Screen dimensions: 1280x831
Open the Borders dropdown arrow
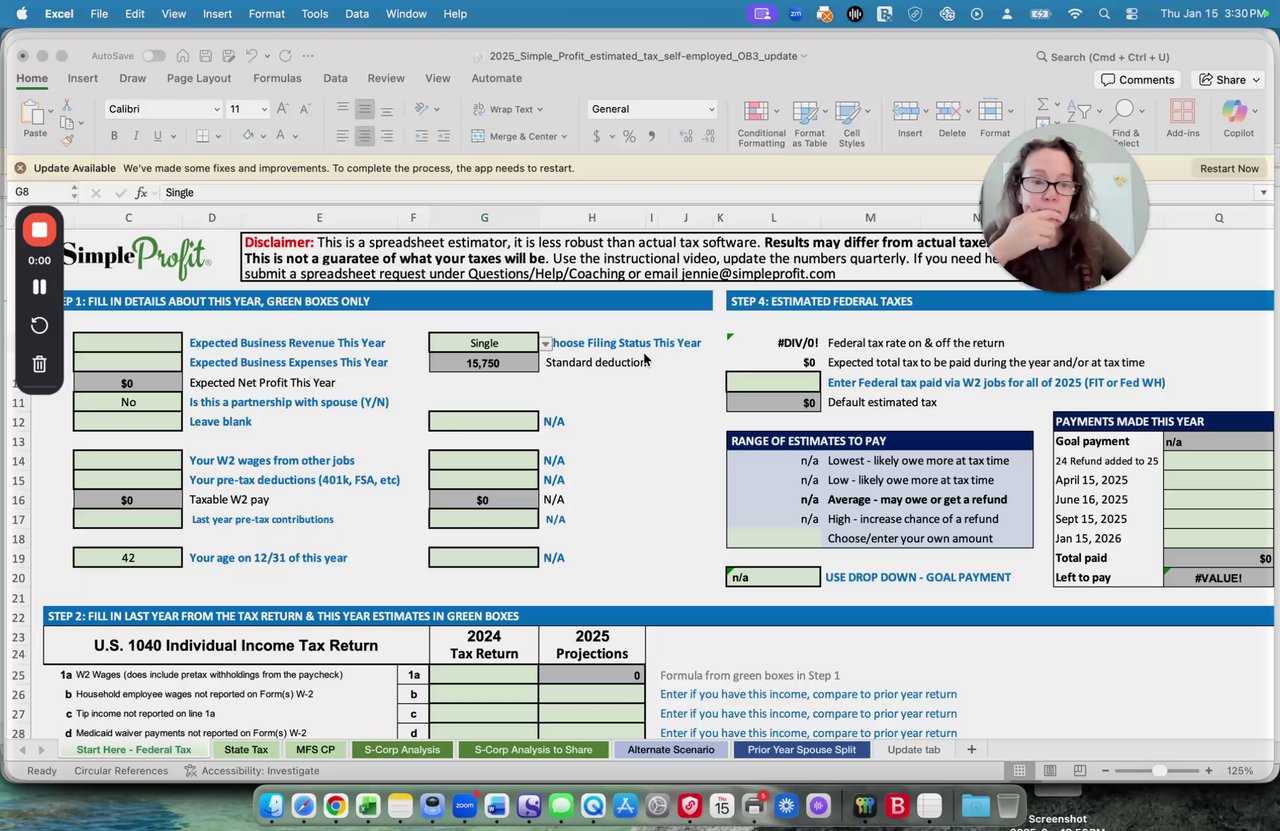pyautogui.click(x=219, y=136)
